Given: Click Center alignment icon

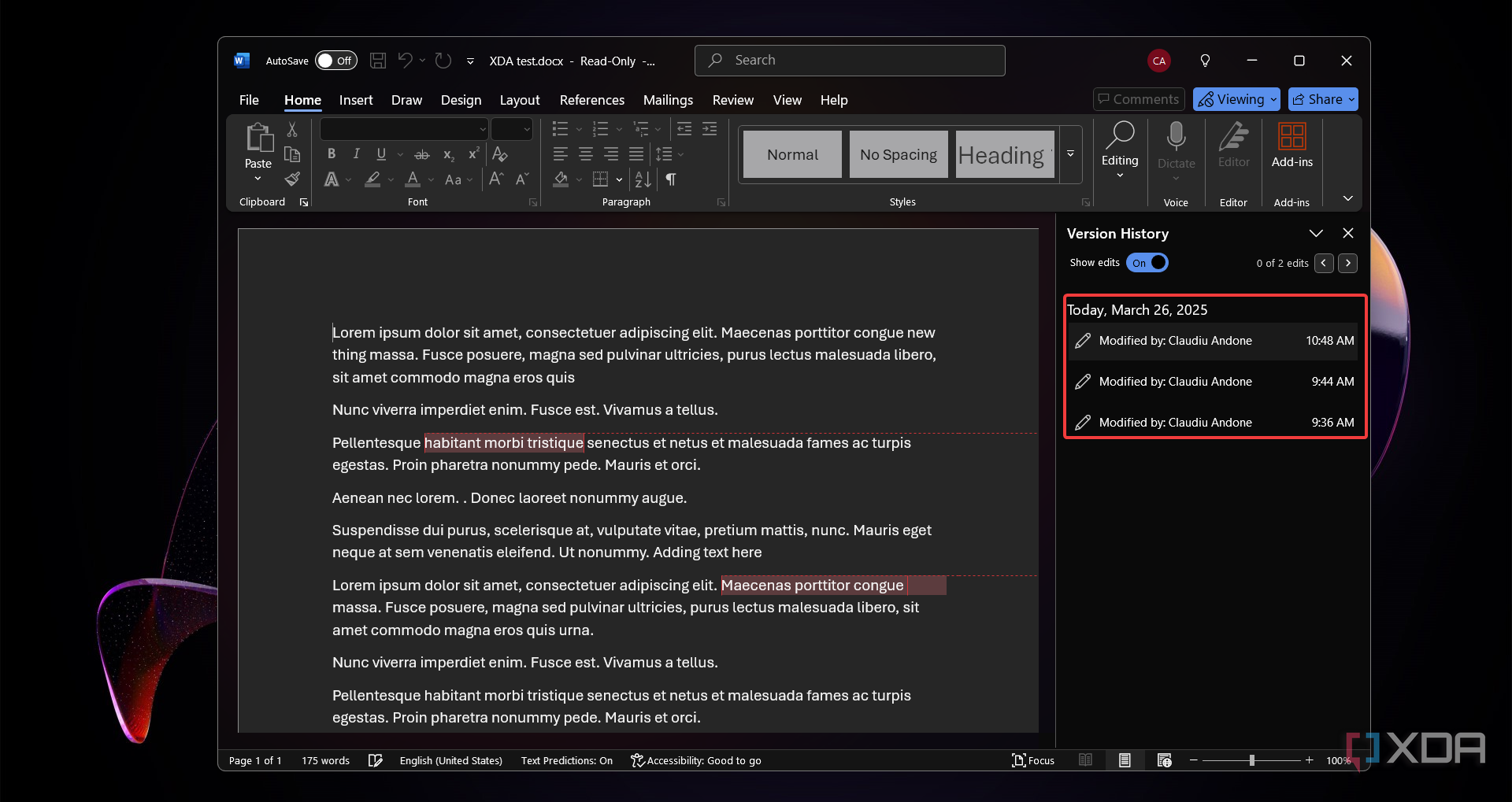Looking at the screenshot, I should (x=586, y=154).
